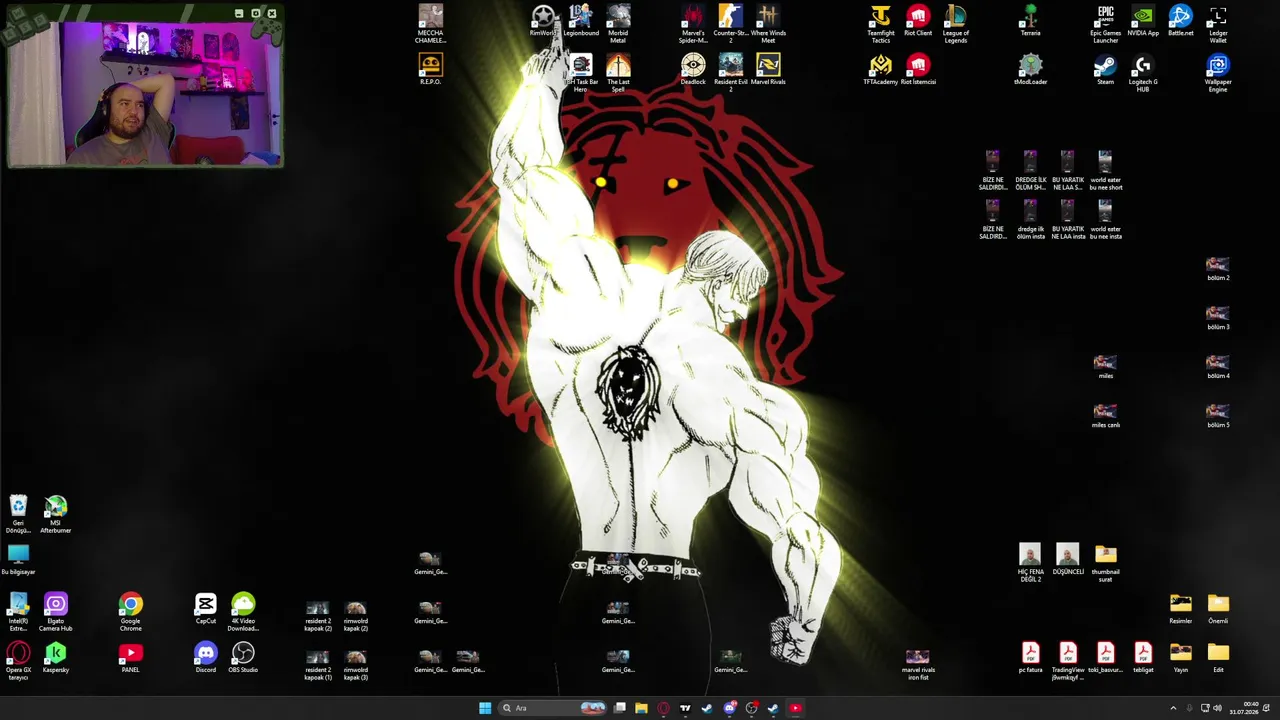Screen dimensions: 1280x720
Task: Open the RimWorld desktop shortcut
Action: tap(543, 21)
